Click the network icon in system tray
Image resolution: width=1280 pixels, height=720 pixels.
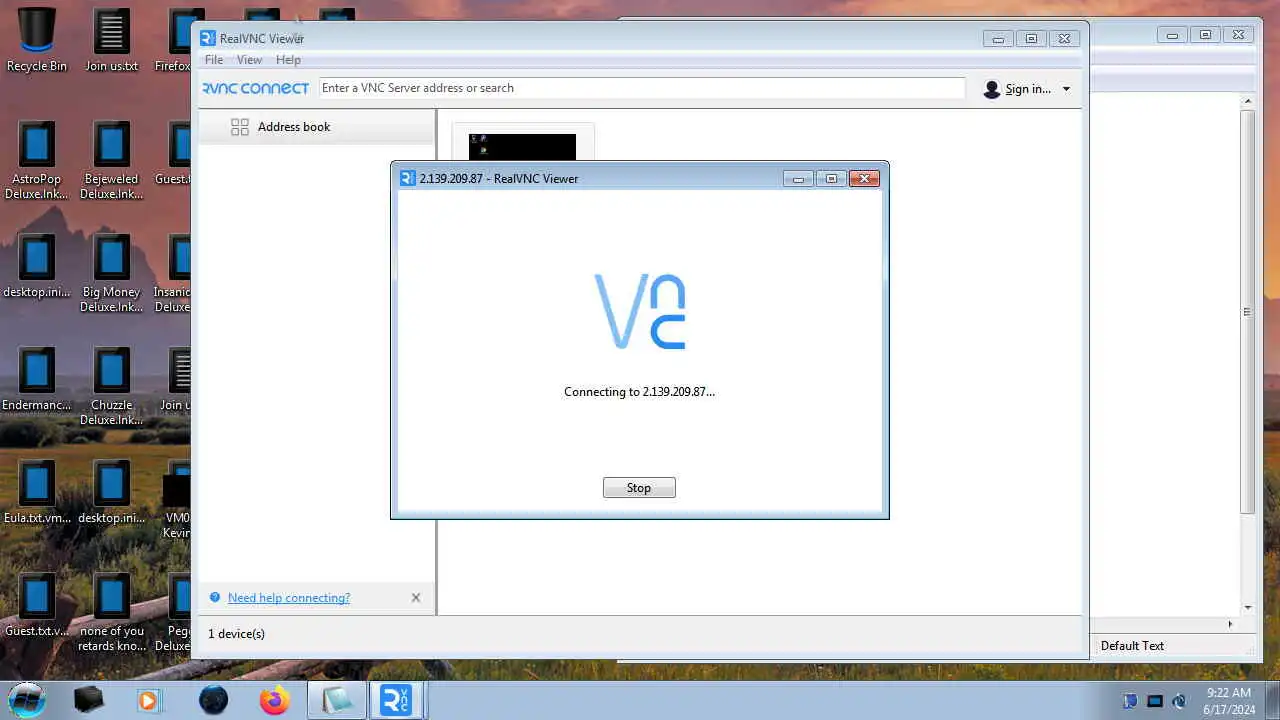1155,701
